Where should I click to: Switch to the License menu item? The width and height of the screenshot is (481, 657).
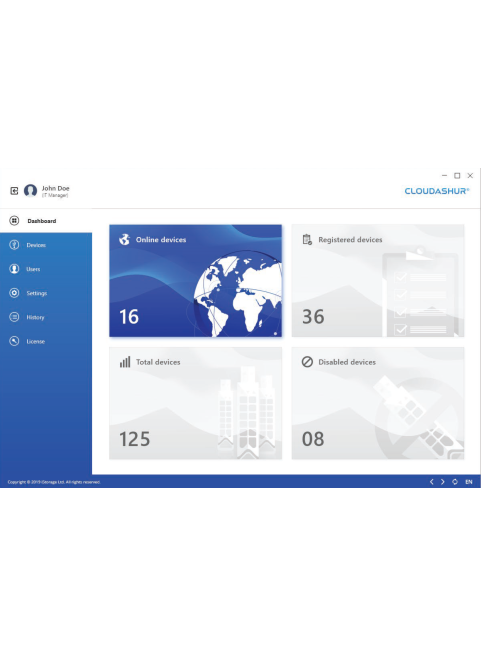point(46,341)
